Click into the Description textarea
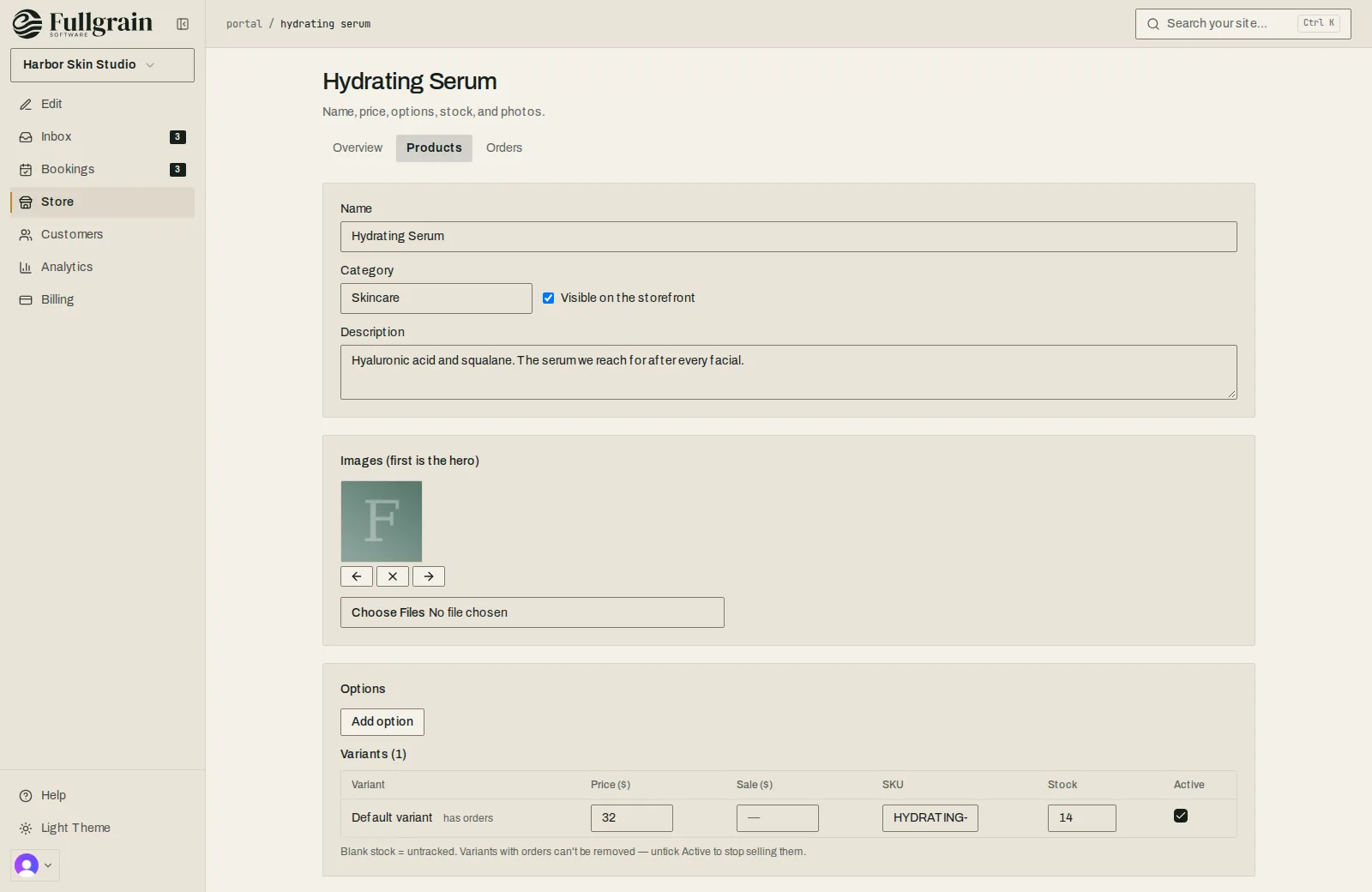 [789, 372]
